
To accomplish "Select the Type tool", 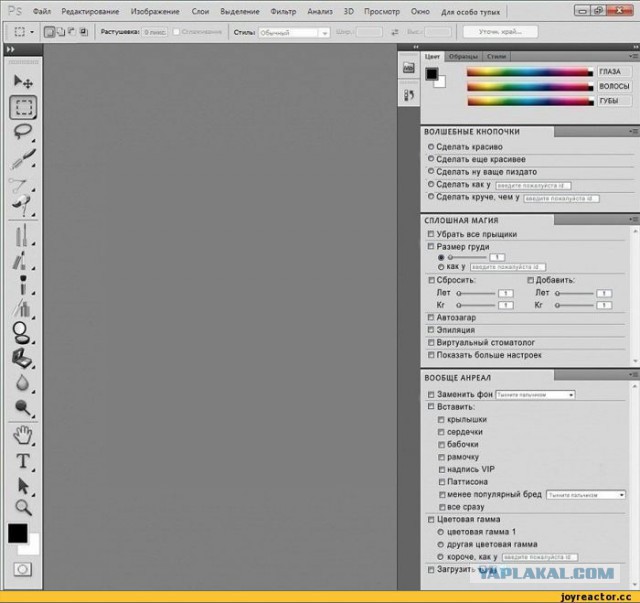I will [23, 461].
